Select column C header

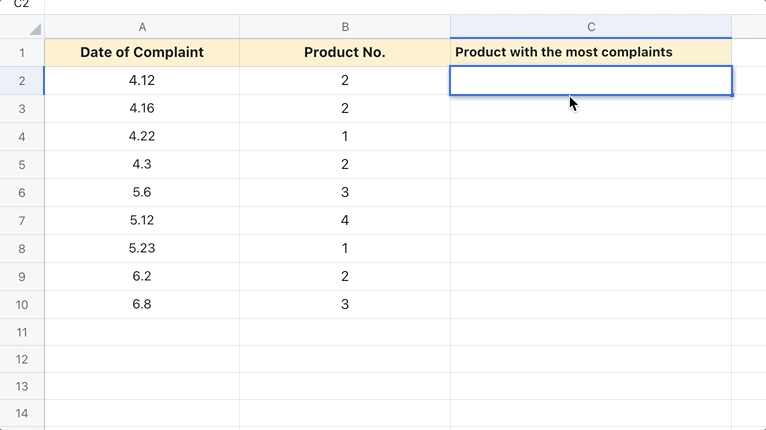tap(591, 27)
